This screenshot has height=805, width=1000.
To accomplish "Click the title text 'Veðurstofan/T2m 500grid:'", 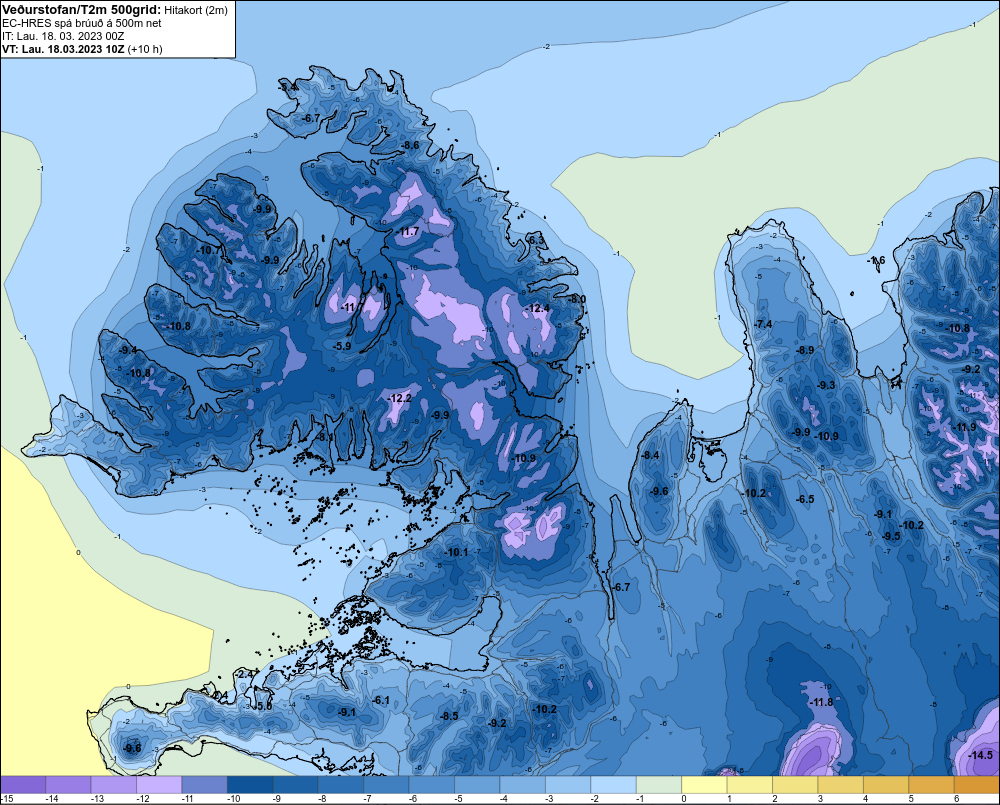I will pos(82,9).
